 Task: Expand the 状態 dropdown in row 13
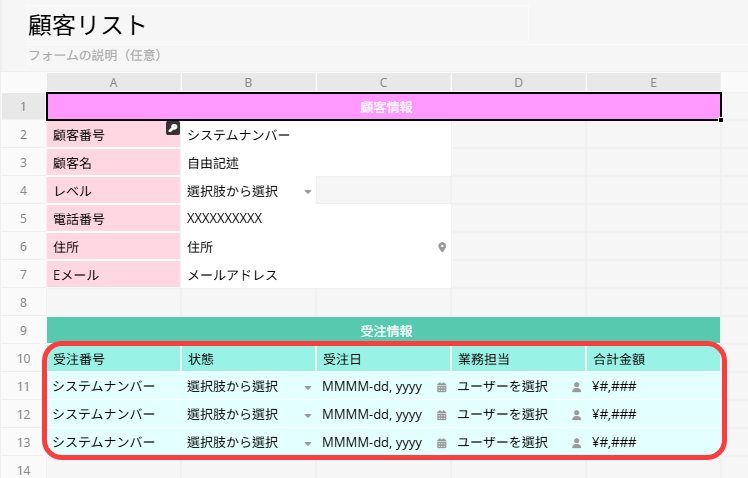pyautogui.click(x=307, y=443)
